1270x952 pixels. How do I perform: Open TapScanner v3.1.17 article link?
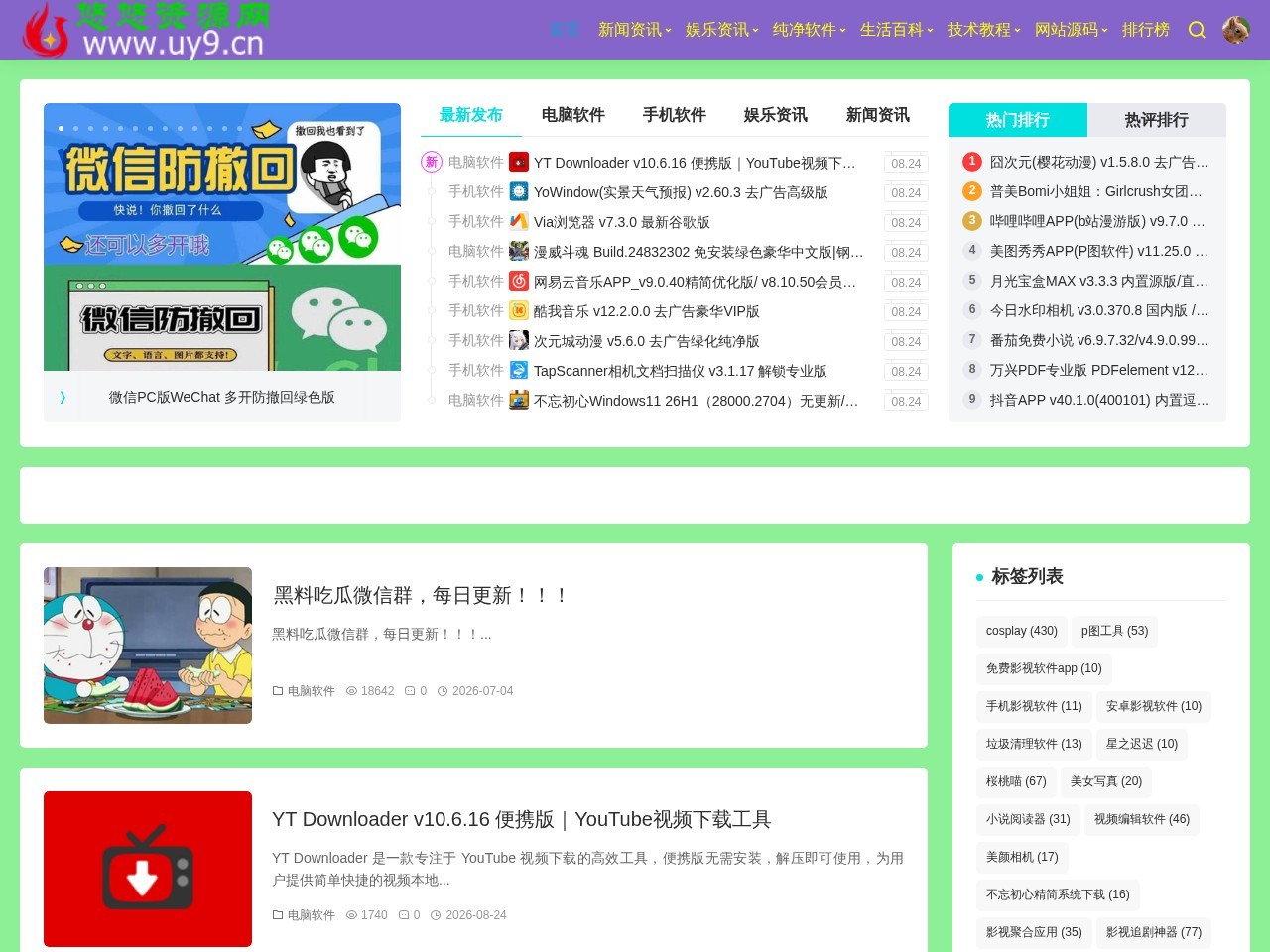coord(681,371)
